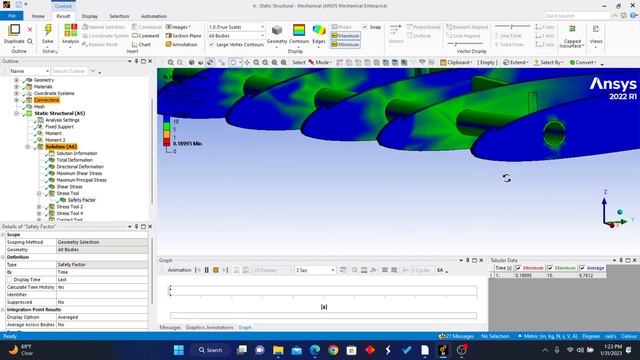Open Chrome from the taskbar
Viewport: 640px width, 360px height.
(x=333, y=350)
